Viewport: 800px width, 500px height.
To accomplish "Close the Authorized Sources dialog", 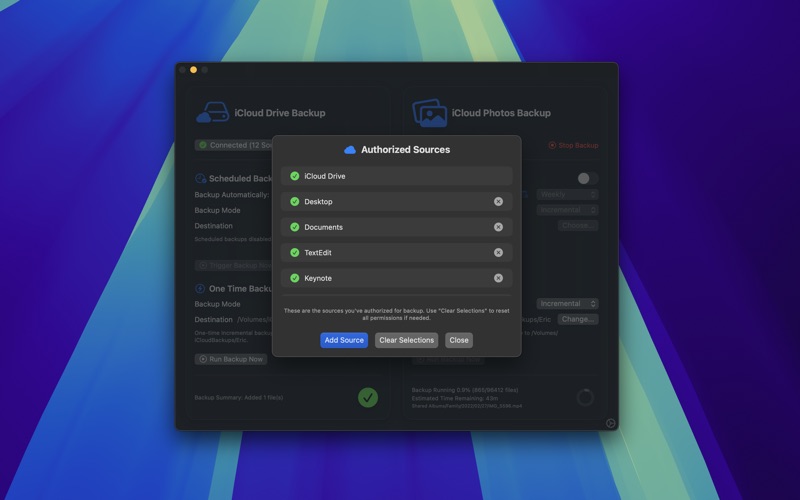I will point(459,340).
